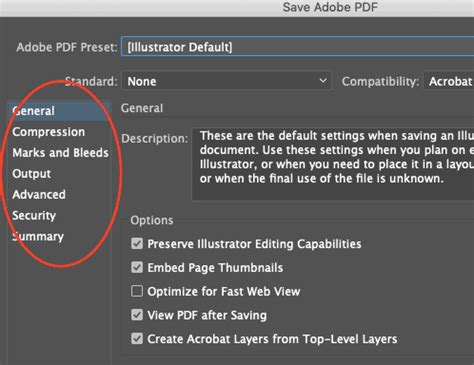474x365 pixels.
Task: Open the Security settings section
Action: click(x=34, y=216)
